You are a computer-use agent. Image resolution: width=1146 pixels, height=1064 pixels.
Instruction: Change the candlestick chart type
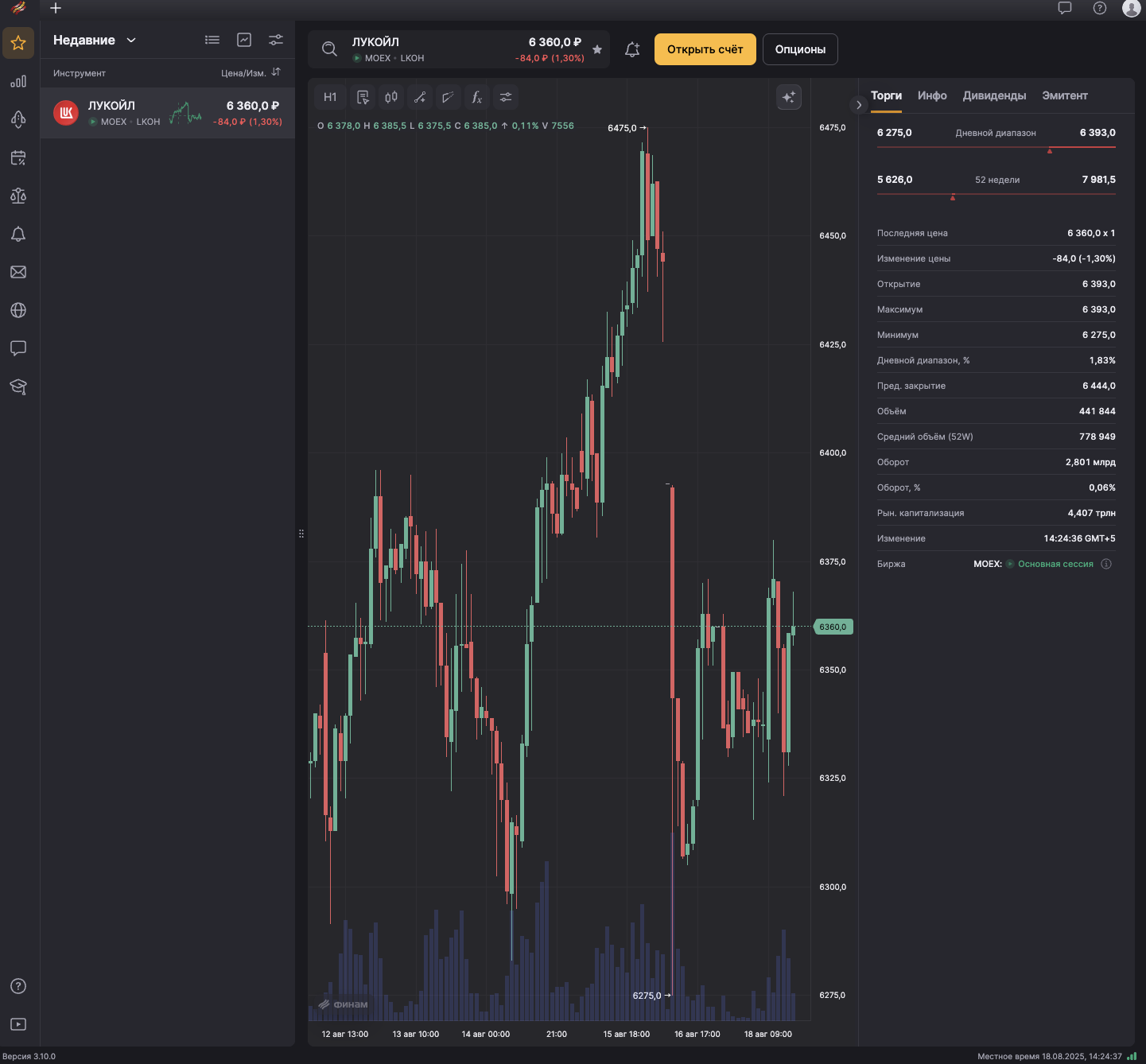coord(391,97)
